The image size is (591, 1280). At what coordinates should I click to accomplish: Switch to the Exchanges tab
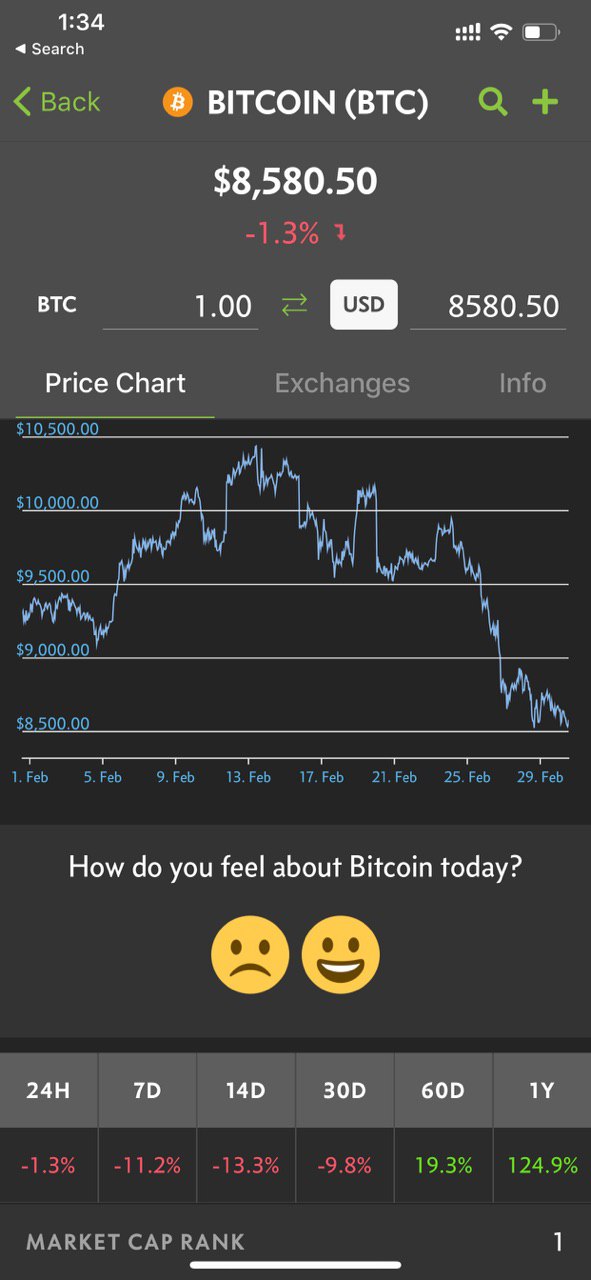[x=342, y=383]
